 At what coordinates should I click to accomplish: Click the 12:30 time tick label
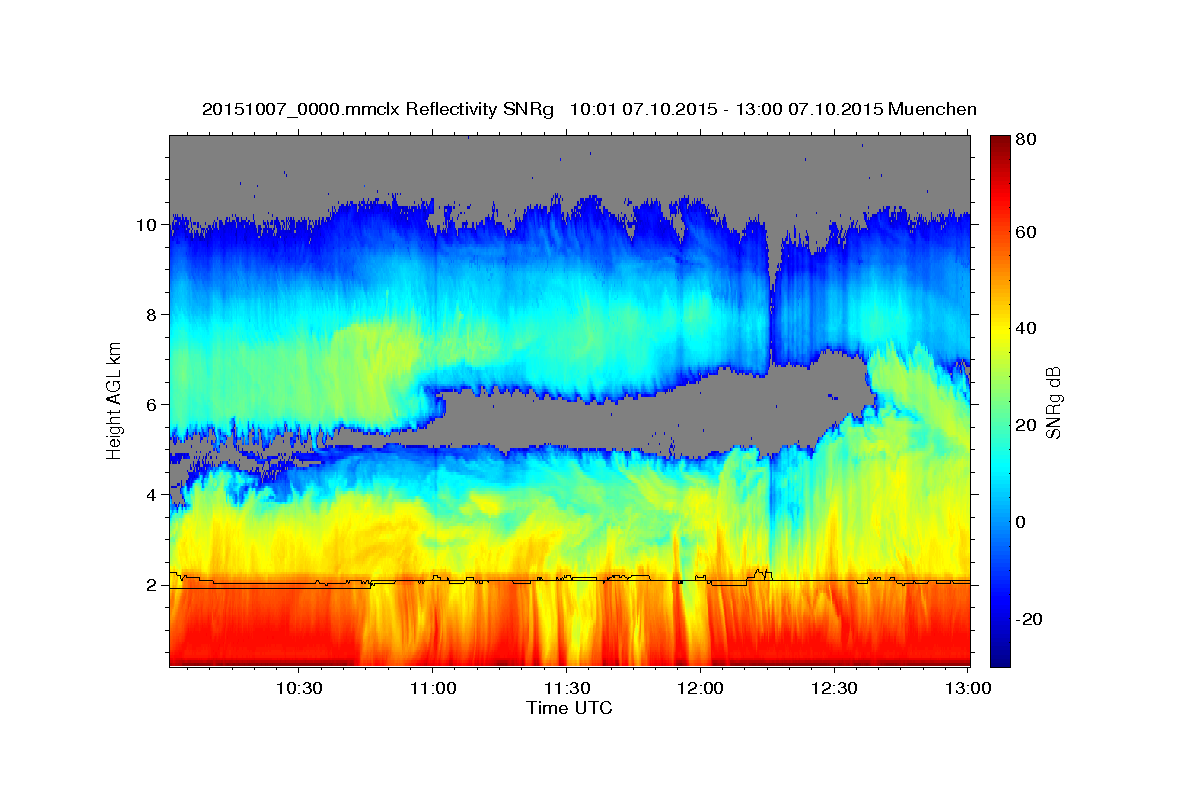(x=834, y=689)
